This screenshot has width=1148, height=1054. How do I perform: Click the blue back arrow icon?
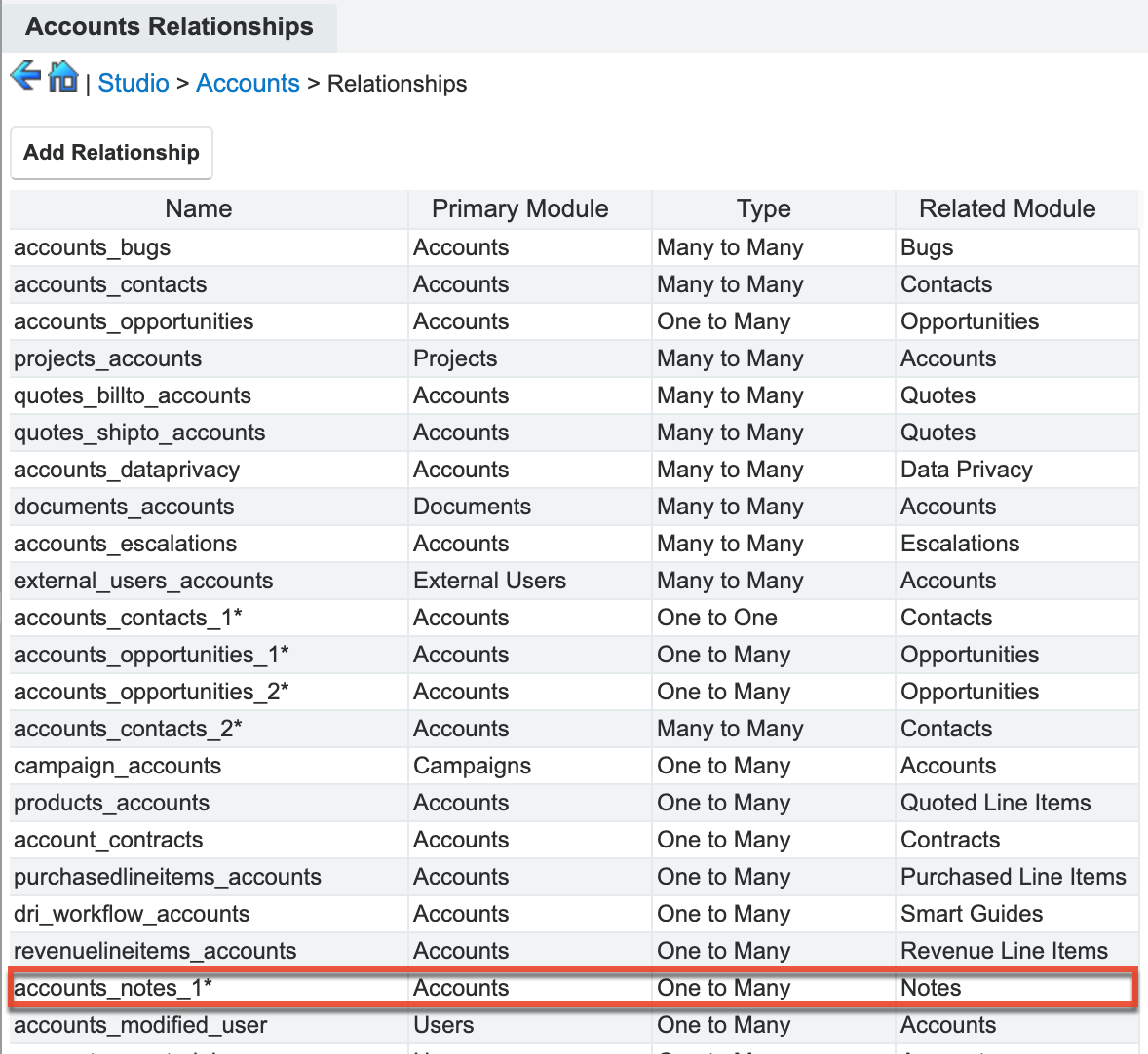[x=25, y=76]
